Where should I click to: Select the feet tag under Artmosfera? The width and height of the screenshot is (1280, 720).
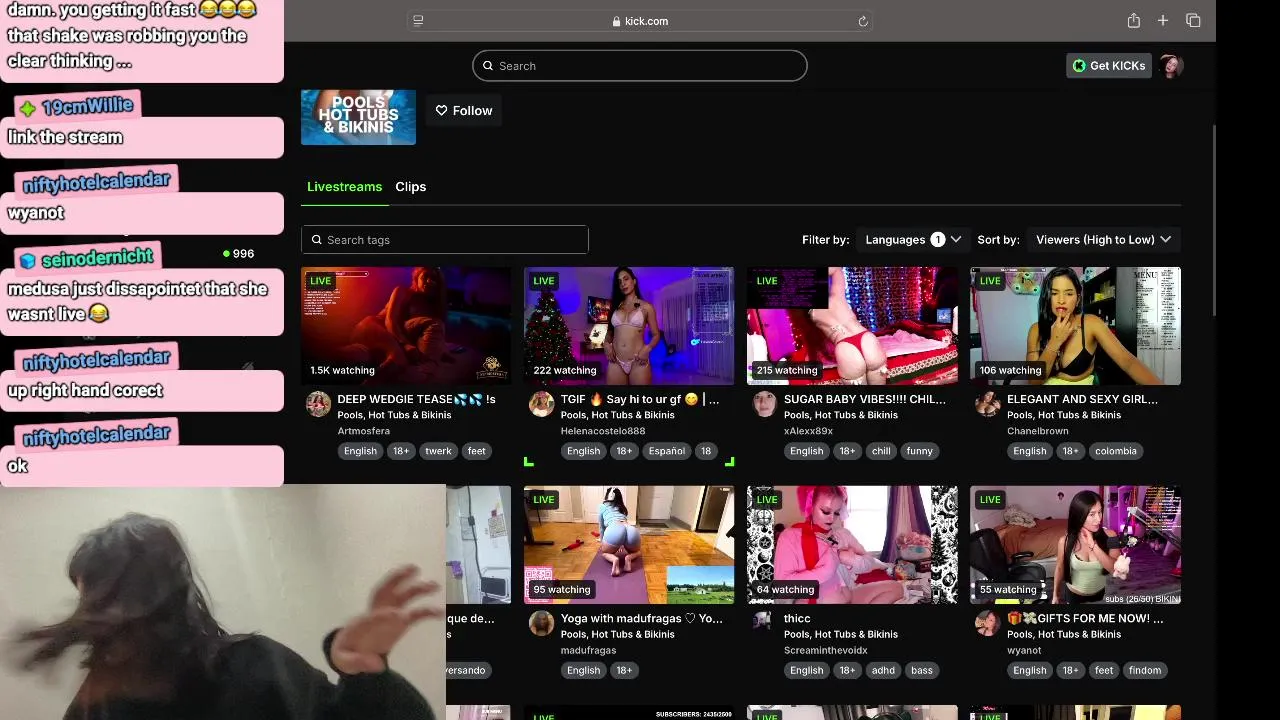(x=477, y=451)
